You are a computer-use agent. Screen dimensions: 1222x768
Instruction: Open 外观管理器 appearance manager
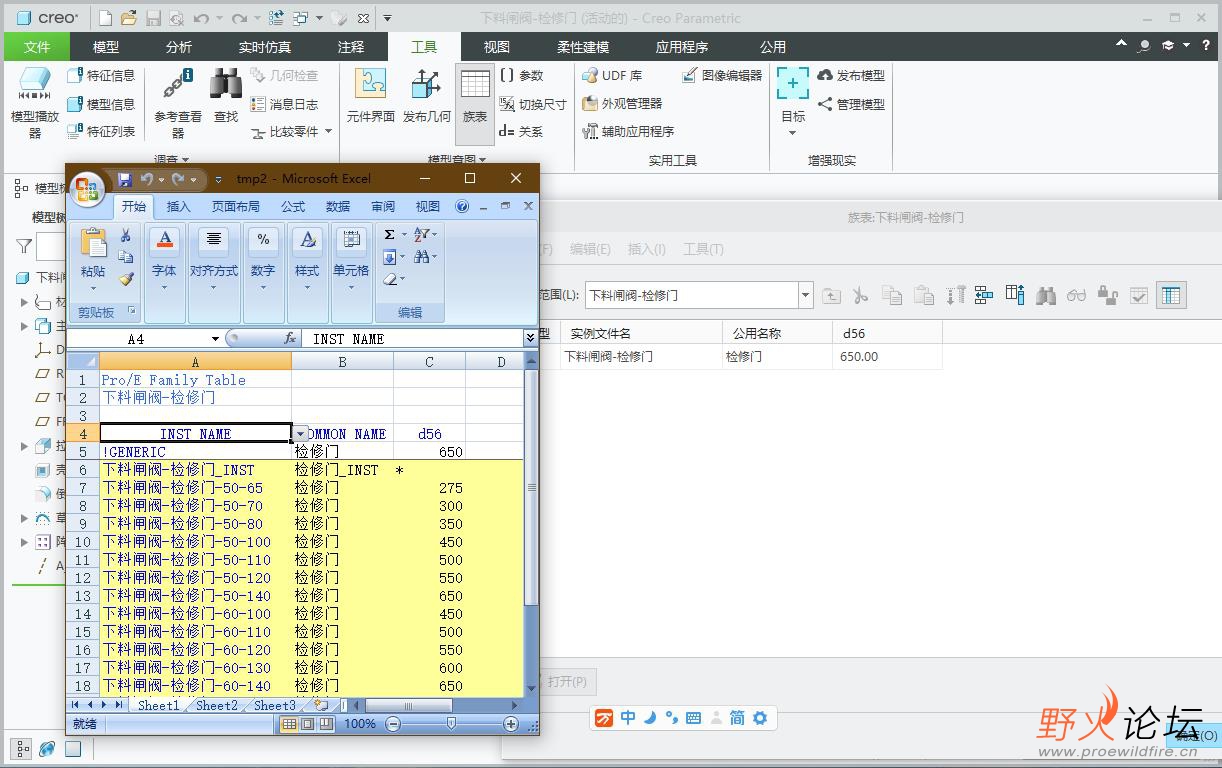(622, 103)
